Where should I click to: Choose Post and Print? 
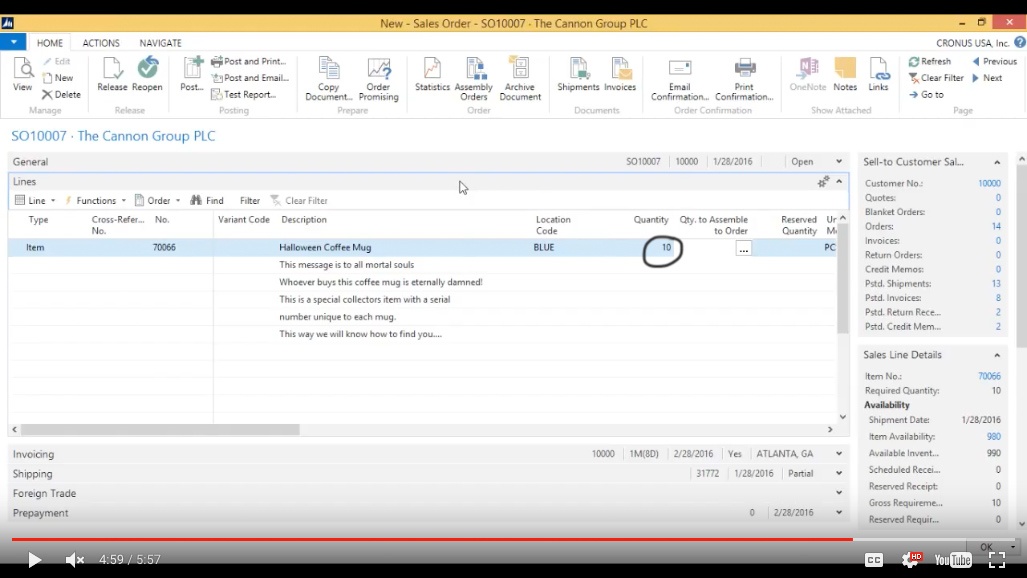pyautogui.click(x=249, y=61)
